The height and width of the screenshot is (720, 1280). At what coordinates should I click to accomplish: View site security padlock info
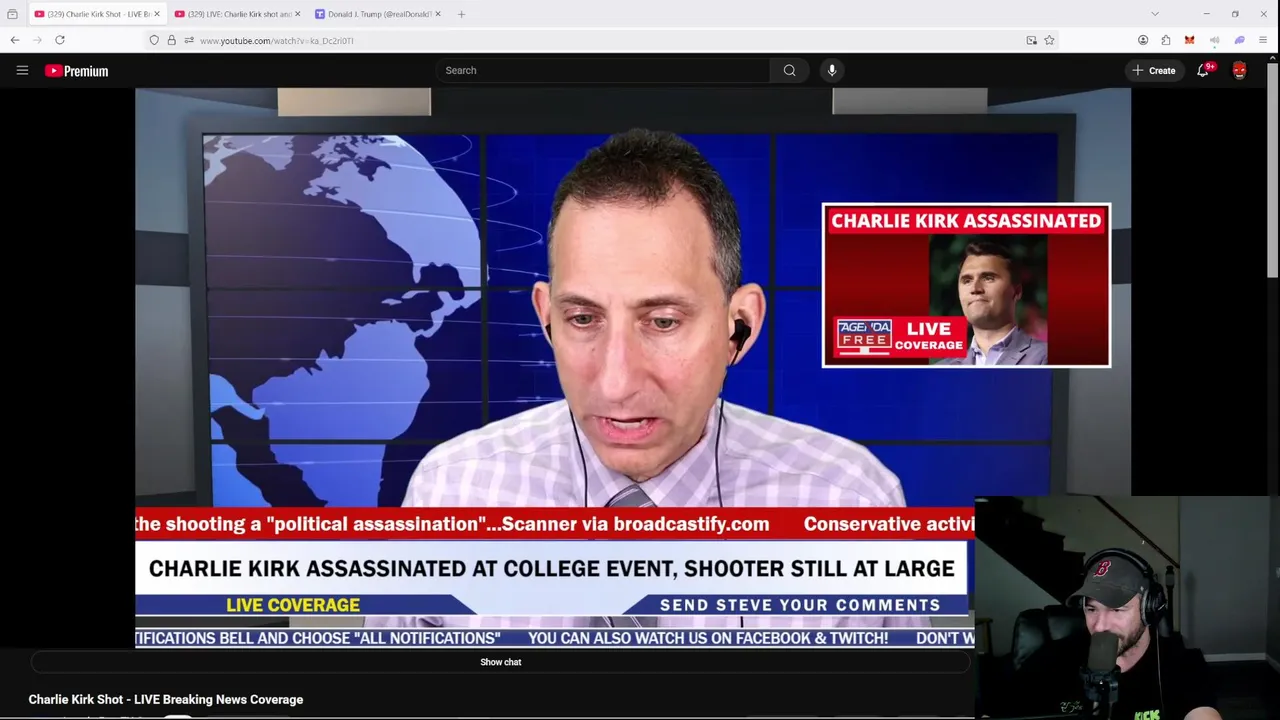click(171, 40)
